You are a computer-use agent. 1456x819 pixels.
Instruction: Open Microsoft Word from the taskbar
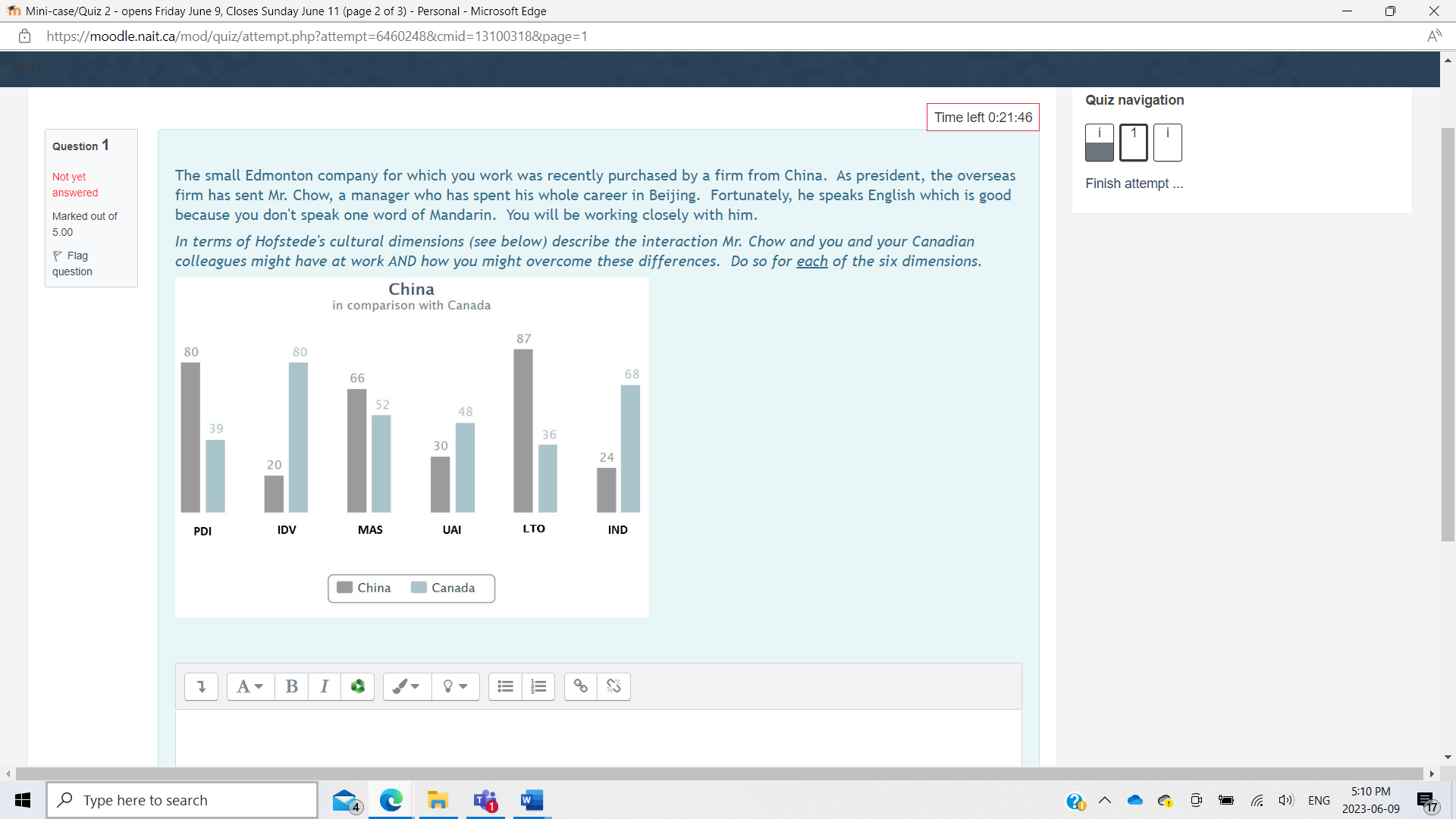pyautogui.click(x=532, y=800)
